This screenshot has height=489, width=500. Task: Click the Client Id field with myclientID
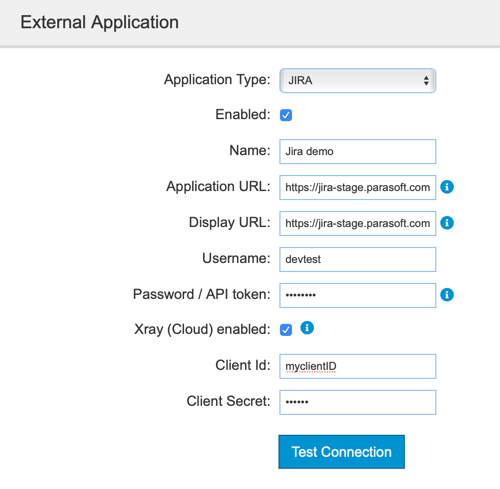click(x=358, y=366)
